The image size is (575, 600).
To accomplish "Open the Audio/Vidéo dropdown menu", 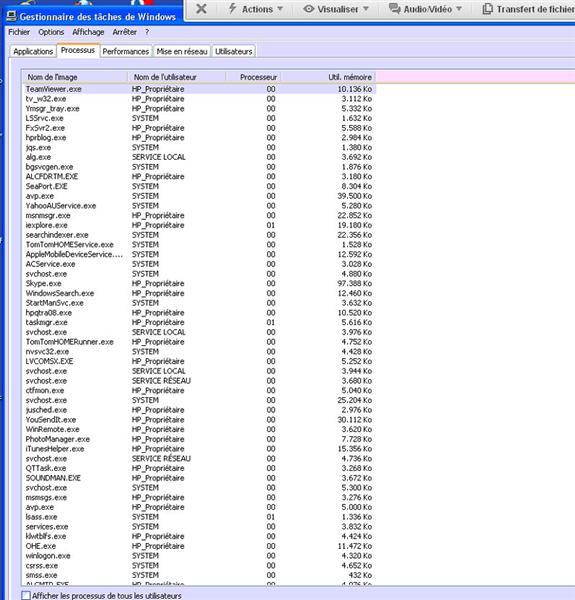I will 425,9.
